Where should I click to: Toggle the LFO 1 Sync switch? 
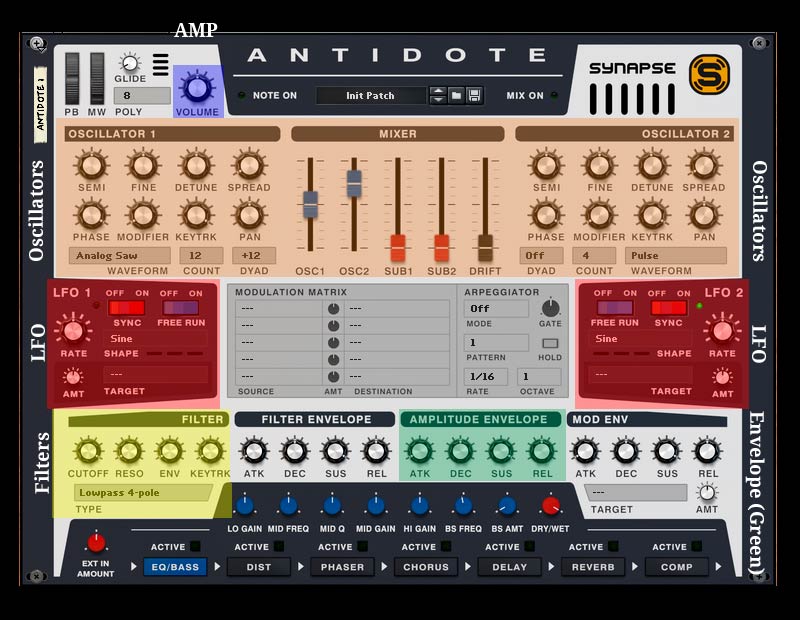127,308
